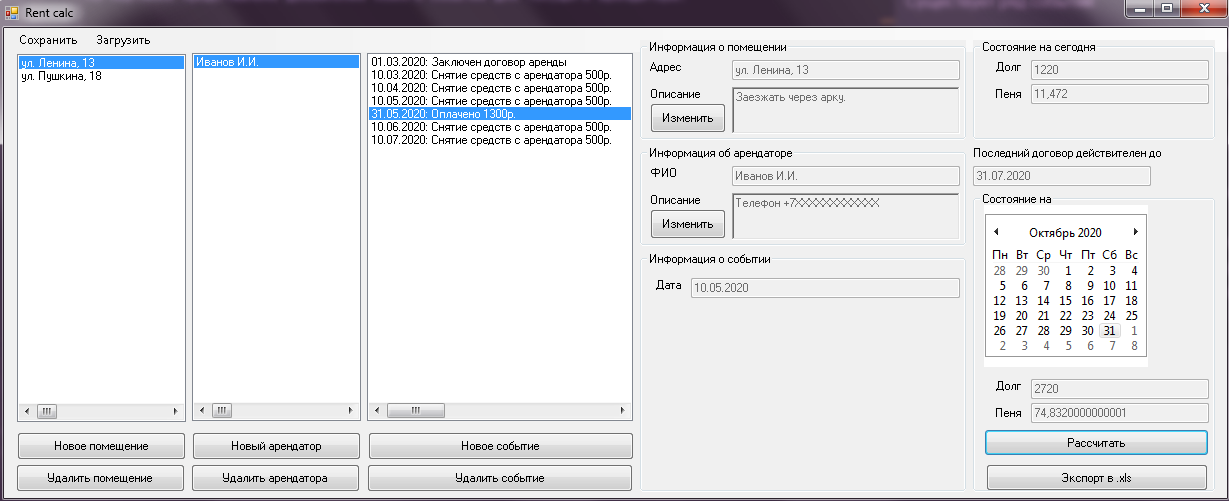Image resolution: width=1229 pixels, height=501 pixels.
Task: Click premises list scrollbar left arrow
Action: [27, 411]
